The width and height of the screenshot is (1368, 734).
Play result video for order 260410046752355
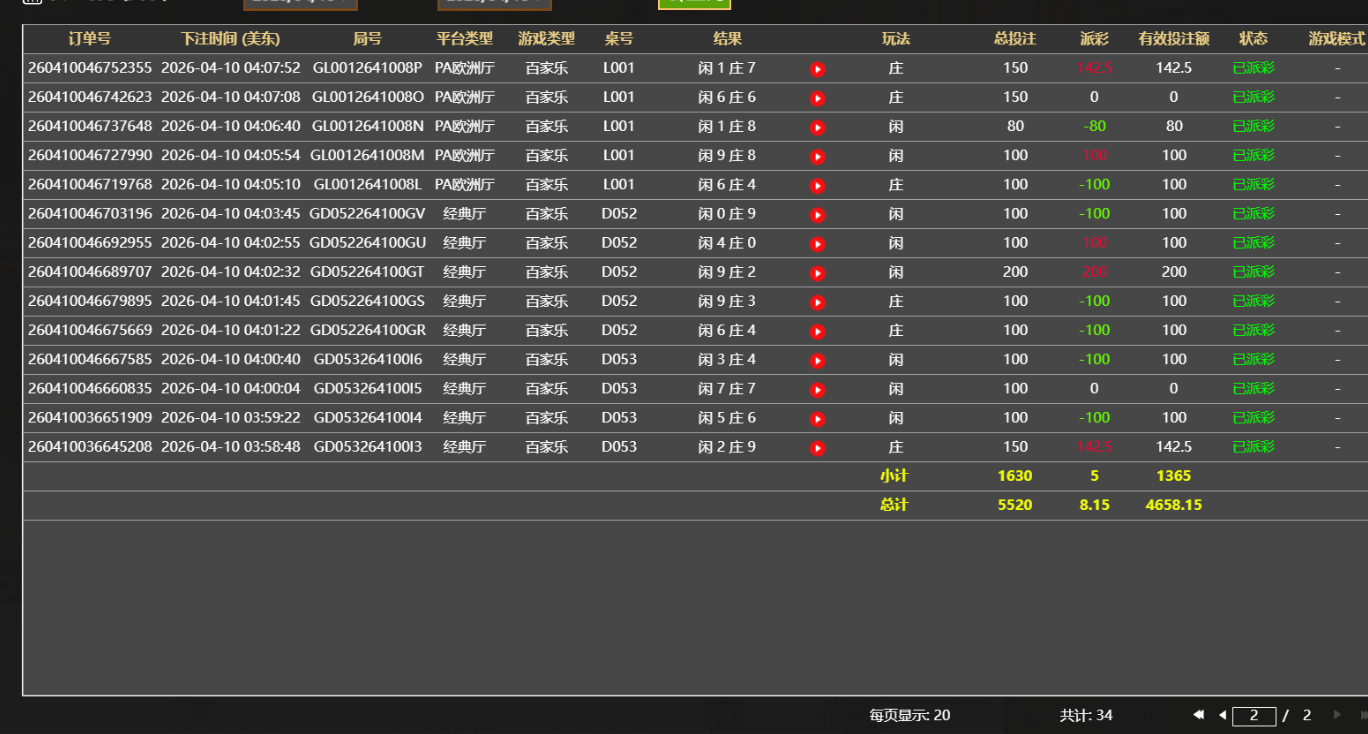[817, 68]
